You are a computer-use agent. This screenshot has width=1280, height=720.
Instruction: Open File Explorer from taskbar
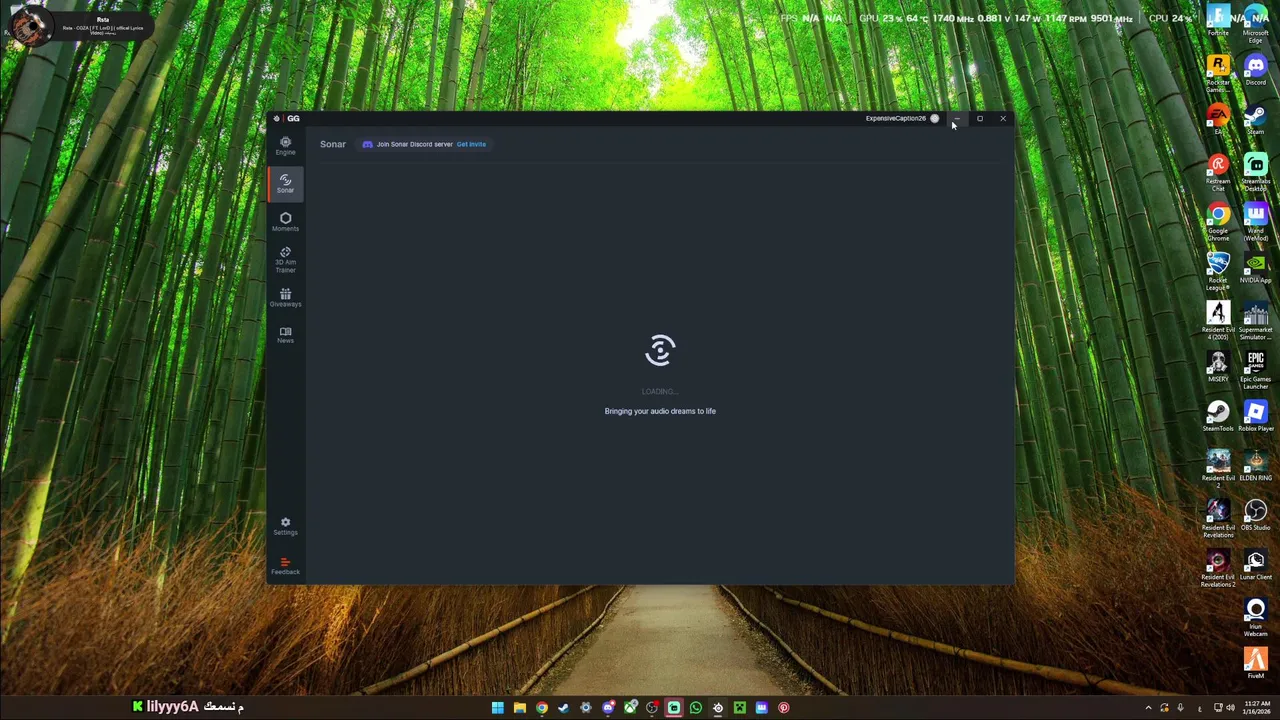(519, 708)
